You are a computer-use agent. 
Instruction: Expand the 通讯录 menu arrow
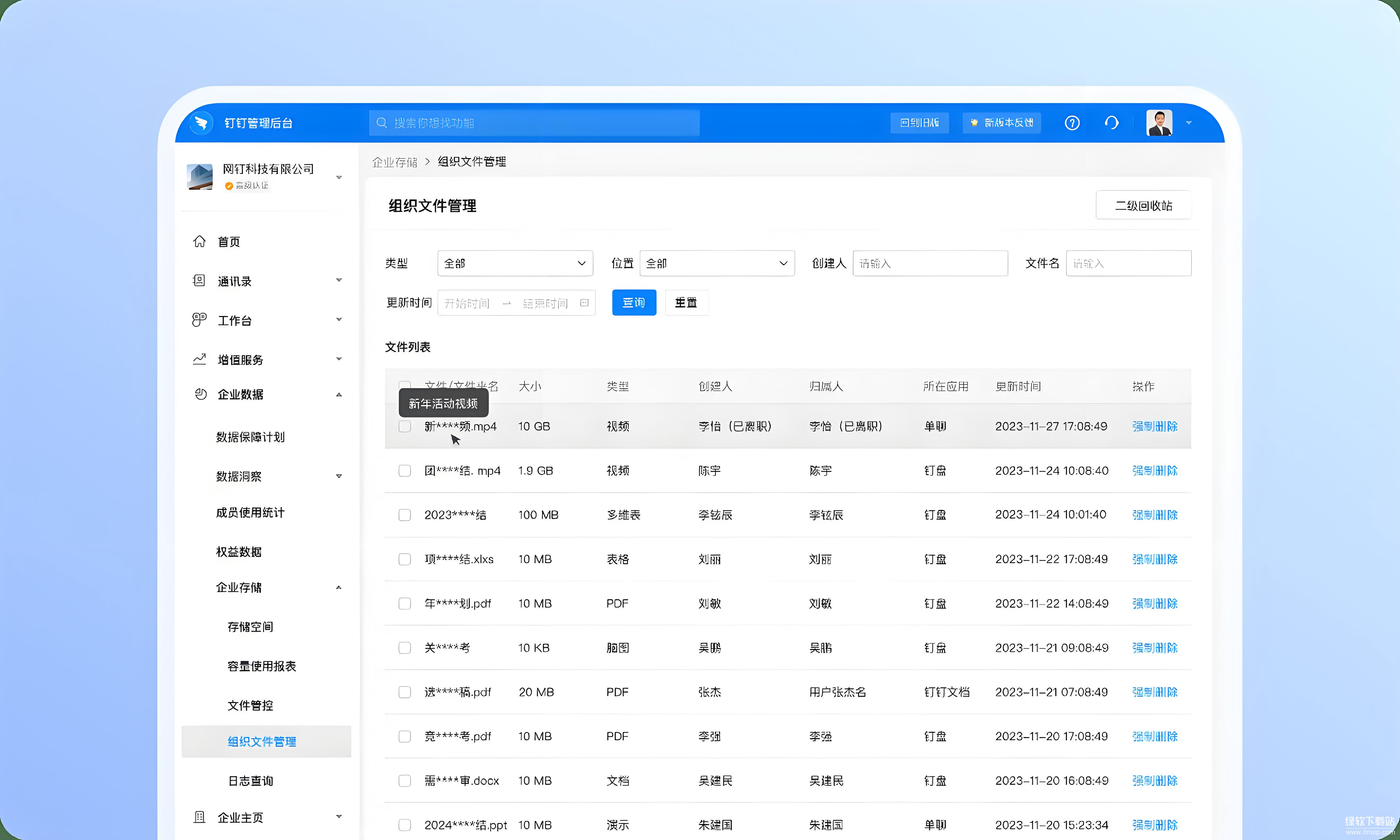[339, 280]
